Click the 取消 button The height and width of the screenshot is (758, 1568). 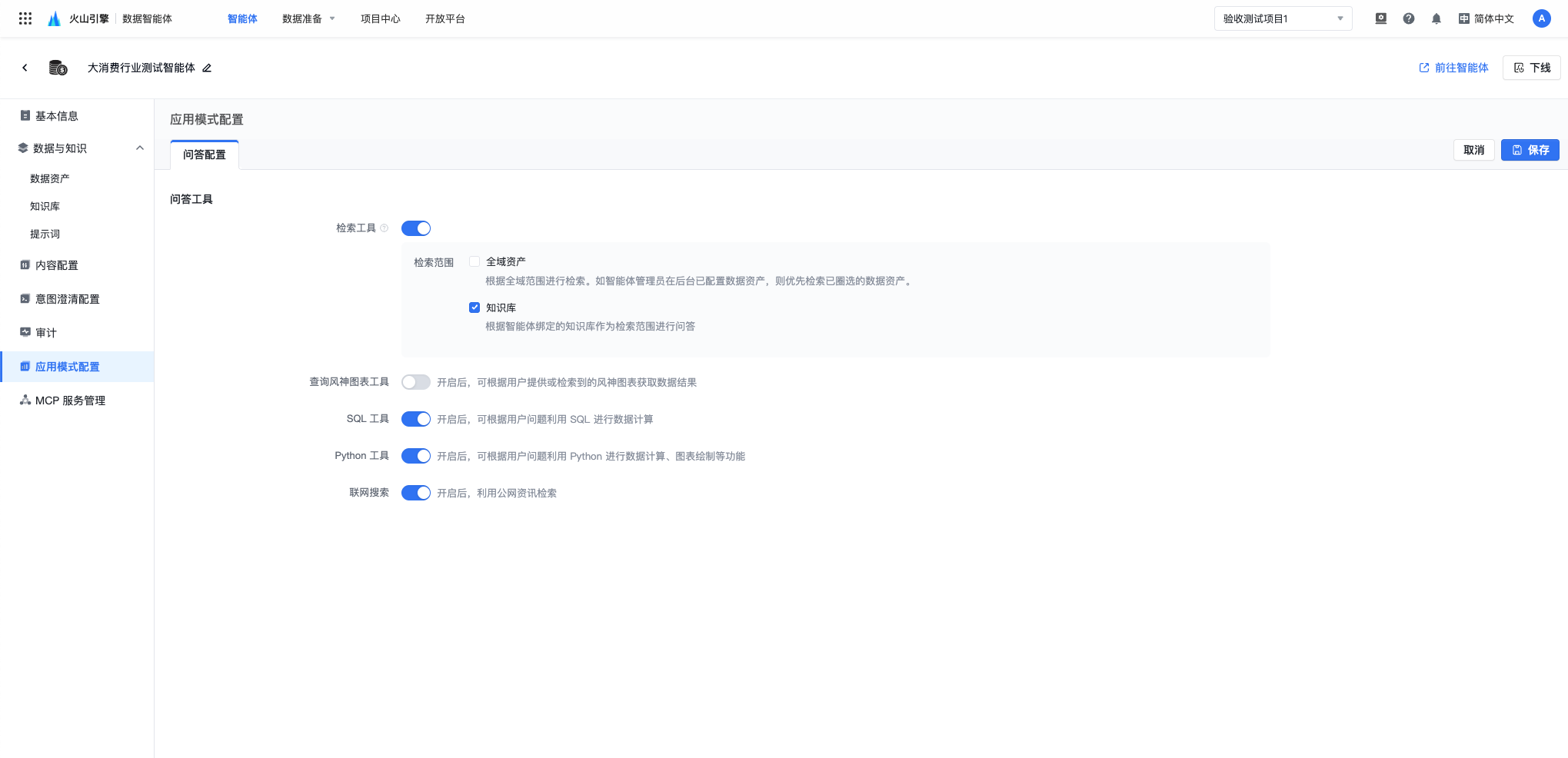click(1474, 150)
